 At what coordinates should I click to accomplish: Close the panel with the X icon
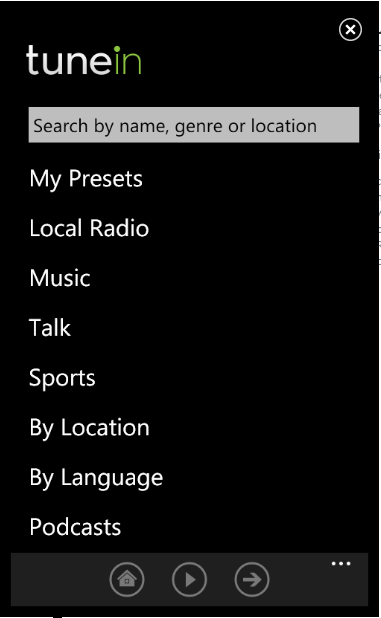pos(350,30)
